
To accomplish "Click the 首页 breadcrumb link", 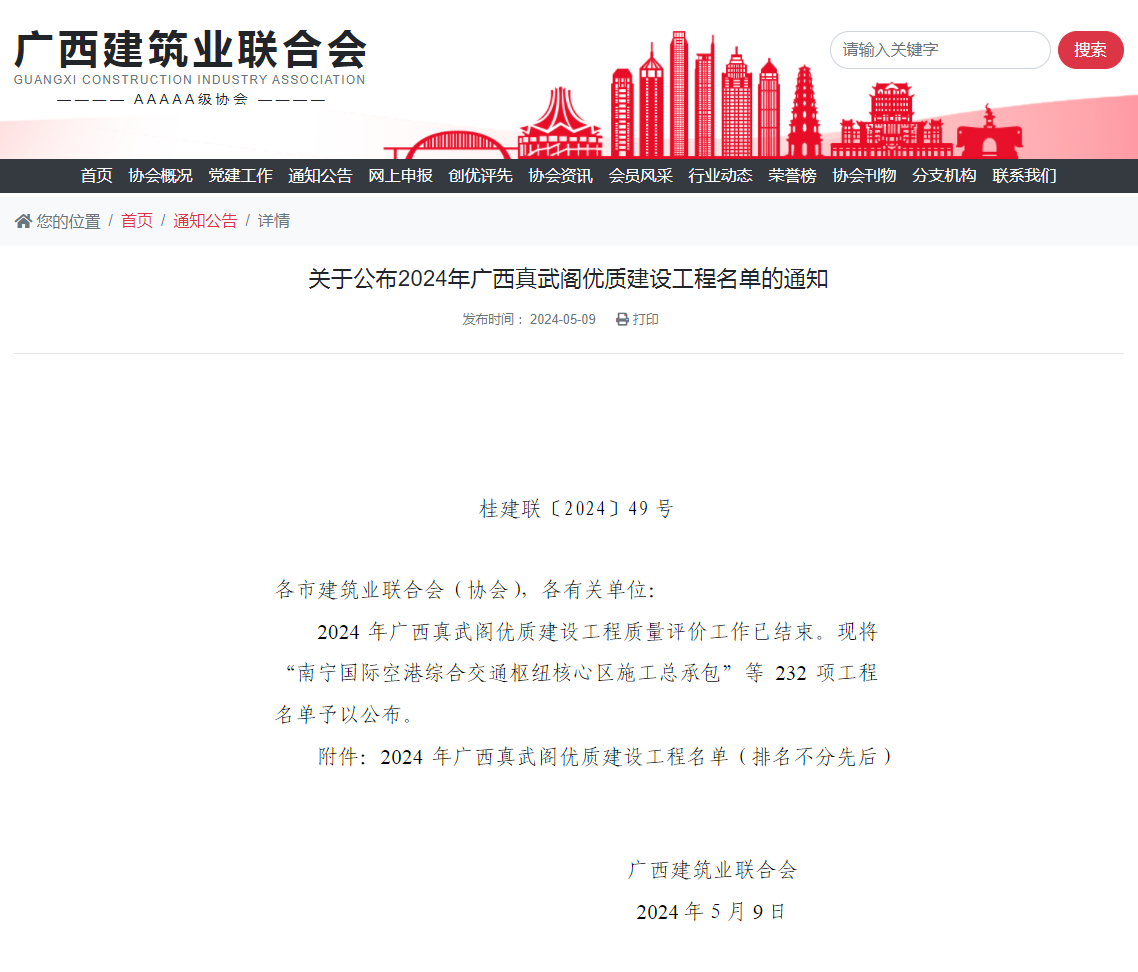I will 137,221.
